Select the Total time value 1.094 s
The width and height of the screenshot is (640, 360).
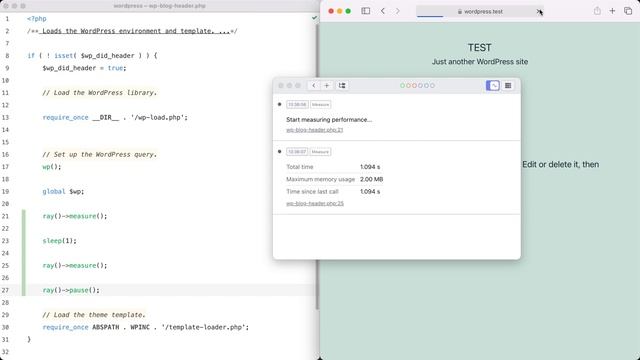tap(370, 167)
